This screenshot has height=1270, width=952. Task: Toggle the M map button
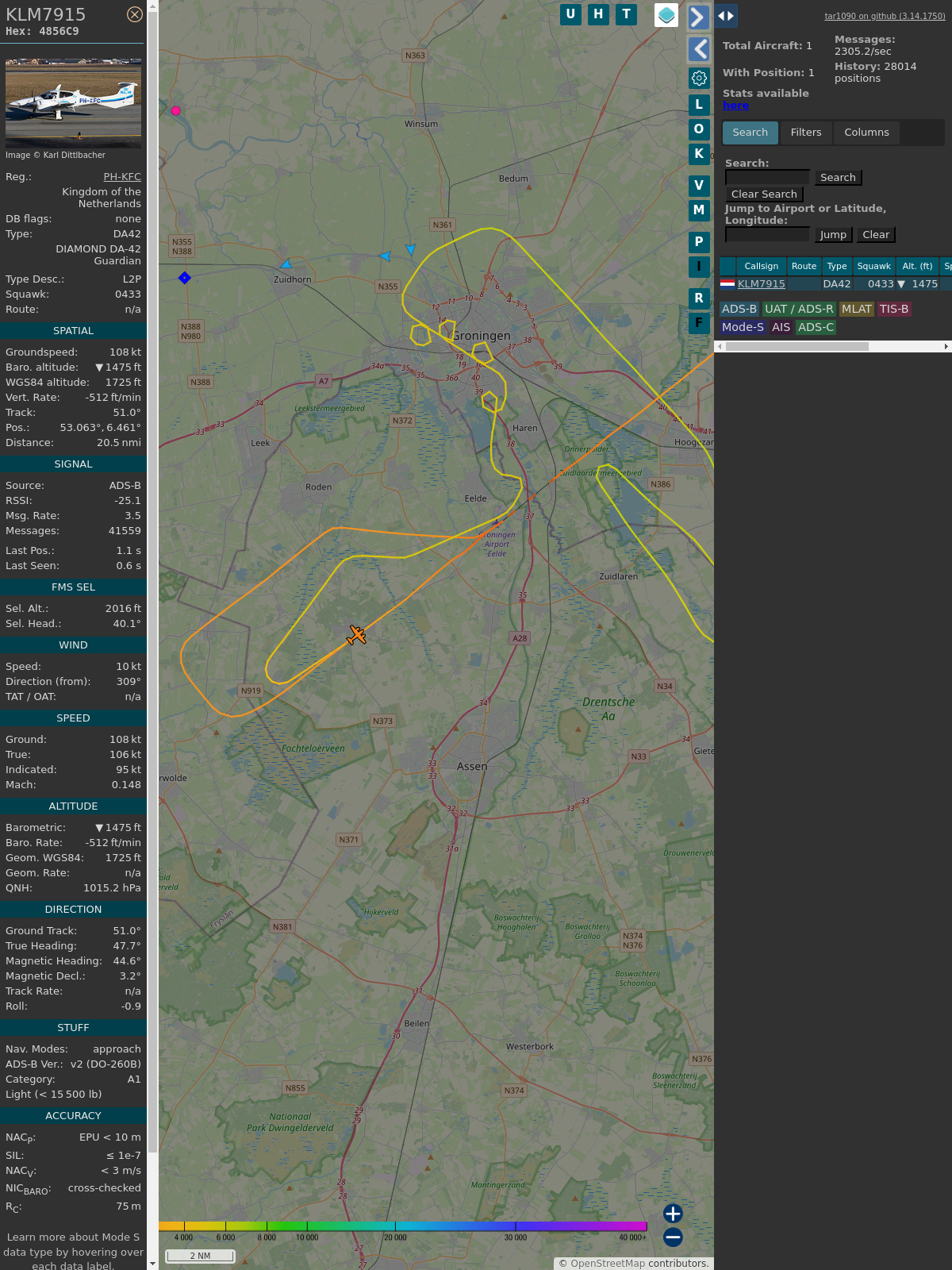(699, 210)
